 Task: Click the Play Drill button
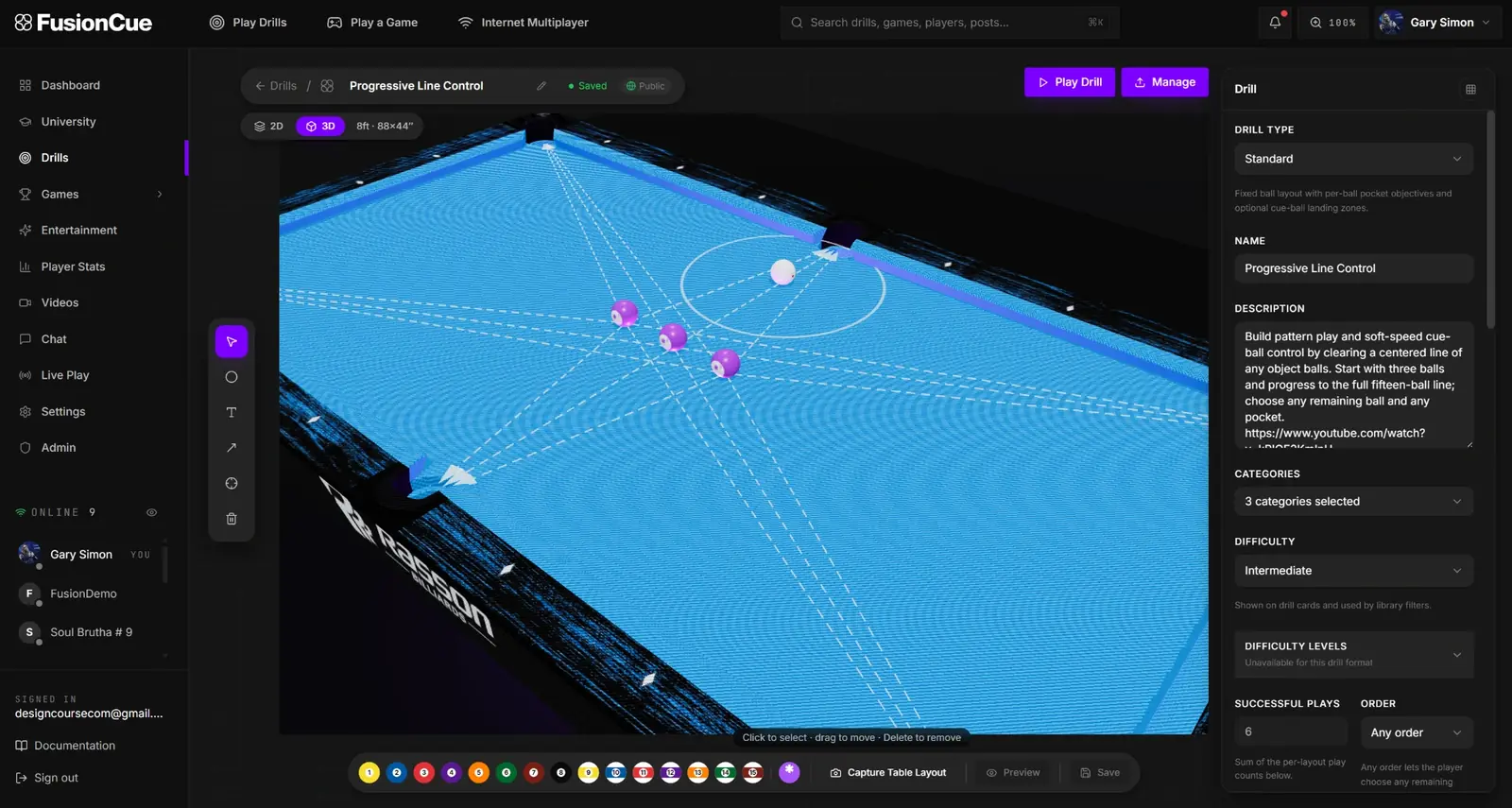1070,82
